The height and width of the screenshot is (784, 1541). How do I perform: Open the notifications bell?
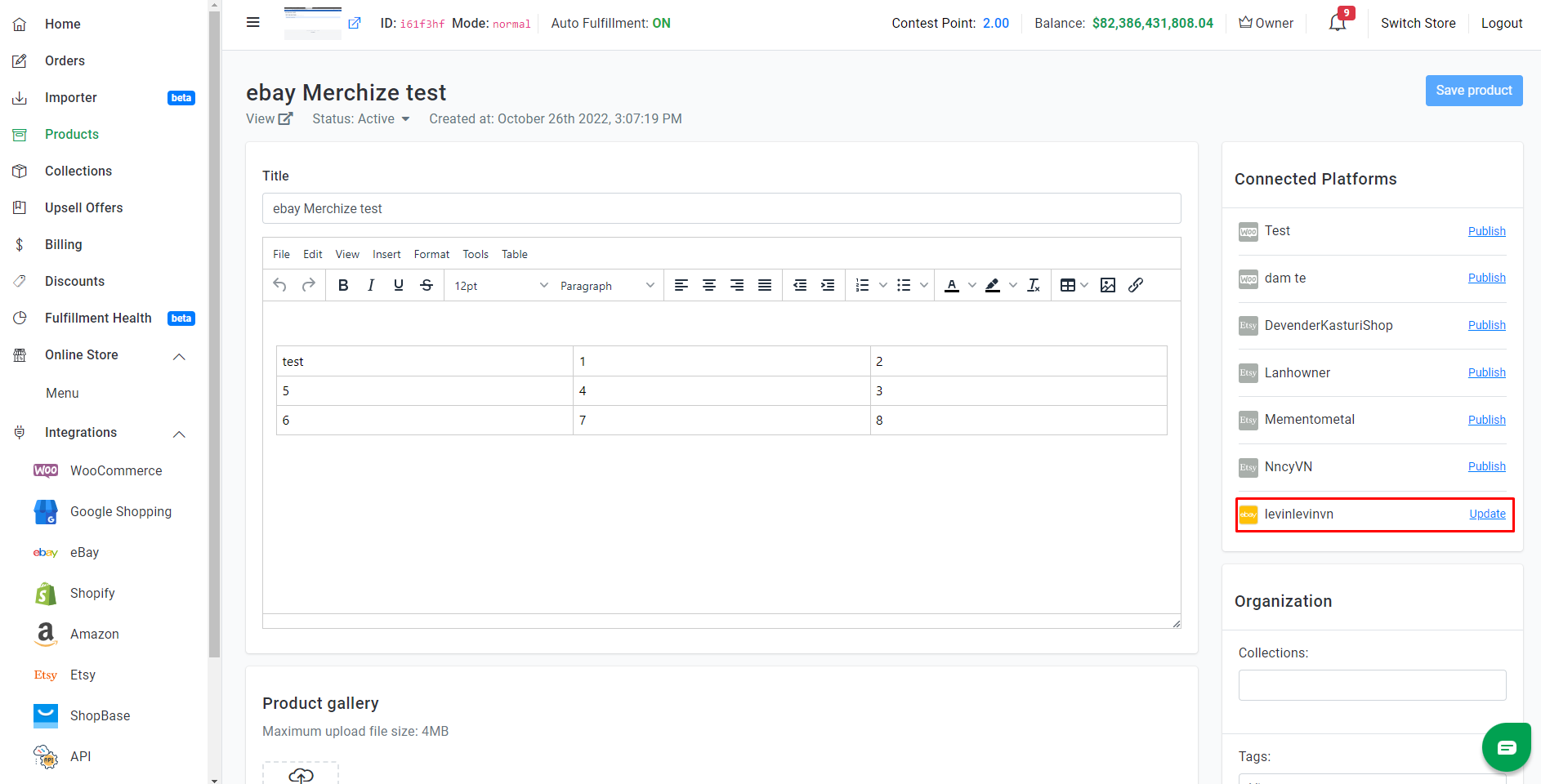point(1338,23)
